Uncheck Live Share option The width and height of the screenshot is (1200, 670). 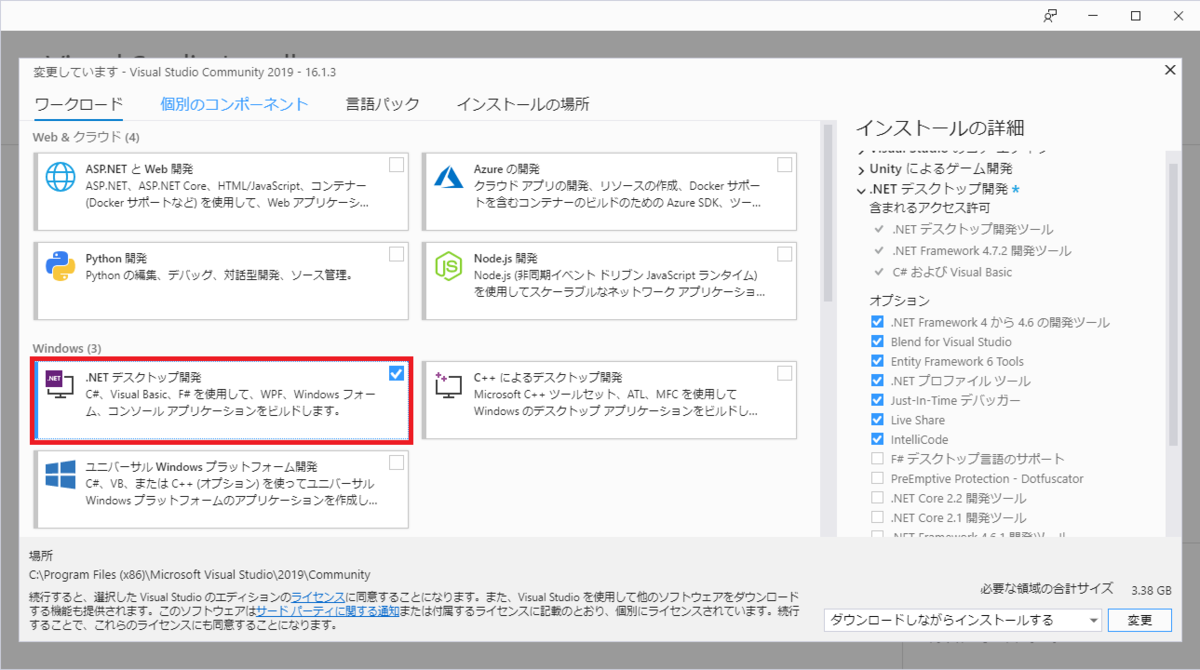(x=877, y=420)
